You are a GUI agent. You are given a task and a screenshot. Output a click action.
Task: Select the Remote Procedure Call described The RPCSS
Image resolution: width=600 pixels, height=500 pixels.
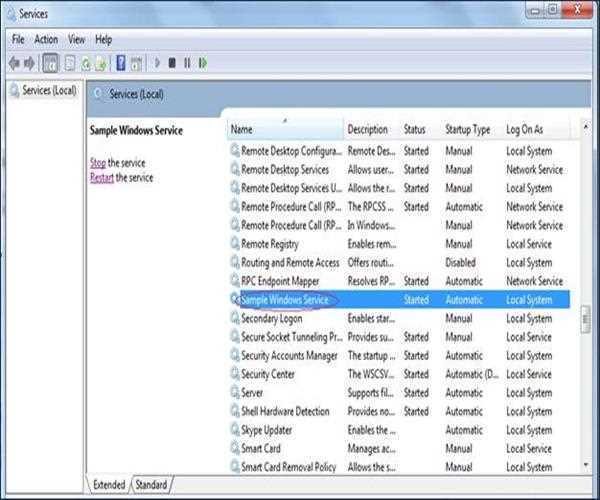click(399, 207)
